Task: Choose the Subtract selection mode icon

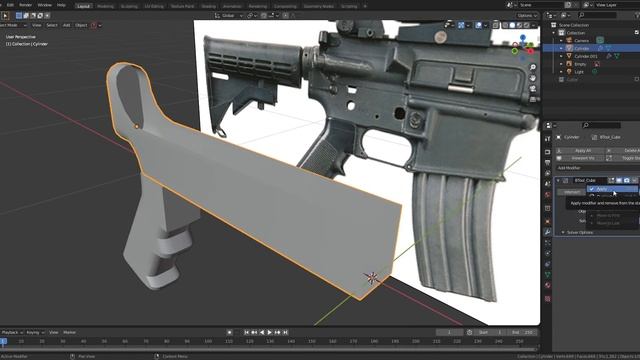Action: pyautogui.click(x=33, y=16)
